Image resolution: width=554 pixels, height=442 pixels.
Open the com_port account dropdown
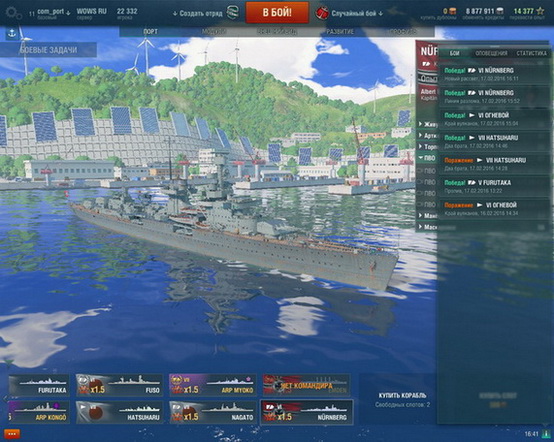[x=54, y=12]
